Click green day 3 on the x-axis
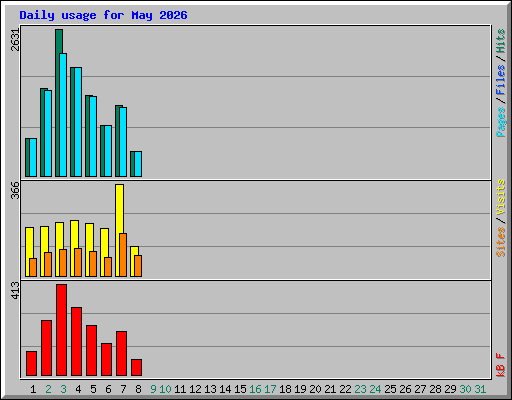This screenshot has height=400, width=512. pos(63,389)
